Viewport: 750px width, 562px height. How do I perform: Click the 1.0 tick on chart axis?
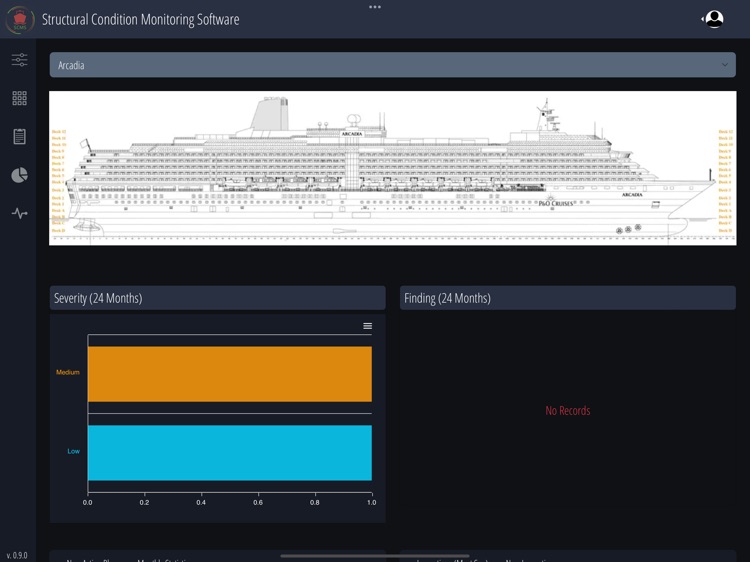click(x=372, y=502)
